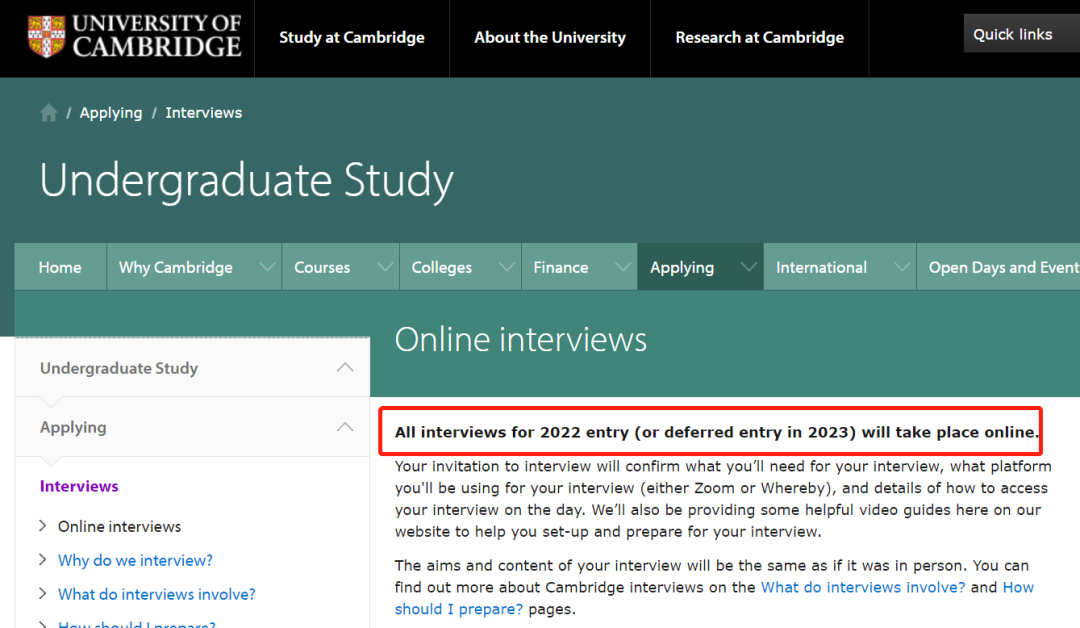
Task: Follow the 'What do interviews involve?' paragraph link
Action: 863,587
